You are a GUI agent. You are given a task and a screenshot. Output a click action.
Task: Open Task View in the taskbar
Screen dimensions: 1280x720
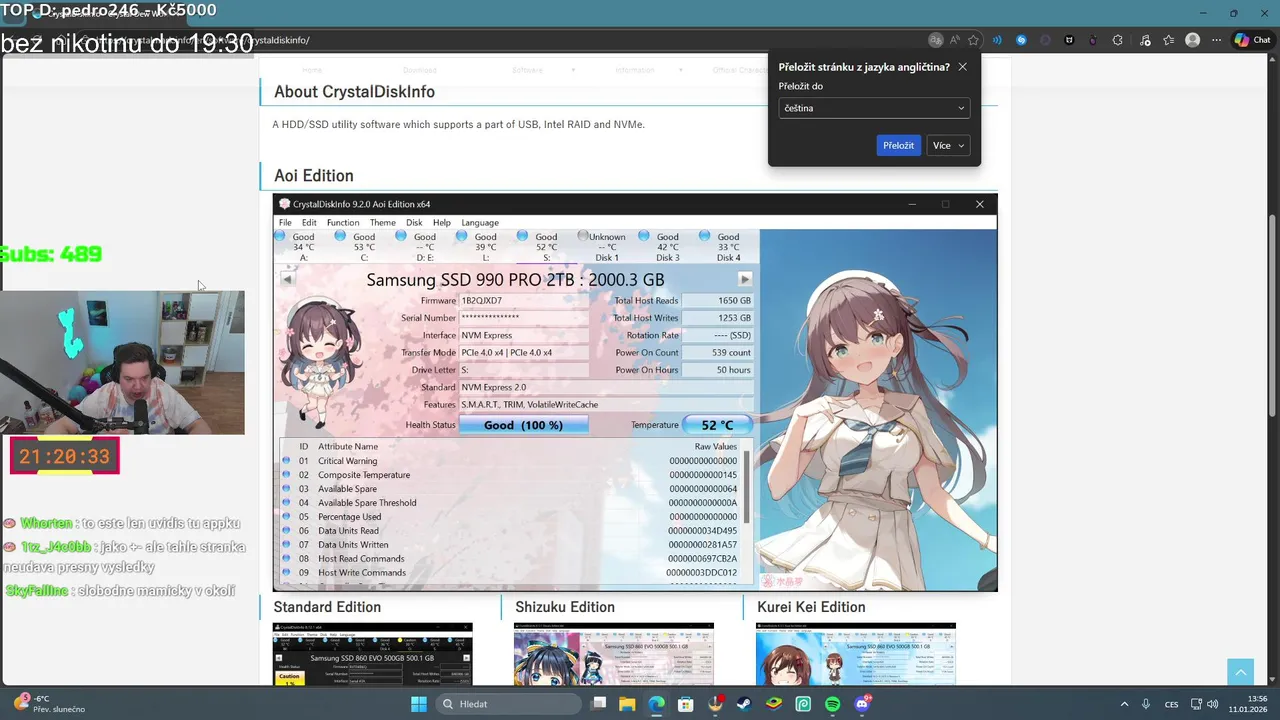click(598, 704)
